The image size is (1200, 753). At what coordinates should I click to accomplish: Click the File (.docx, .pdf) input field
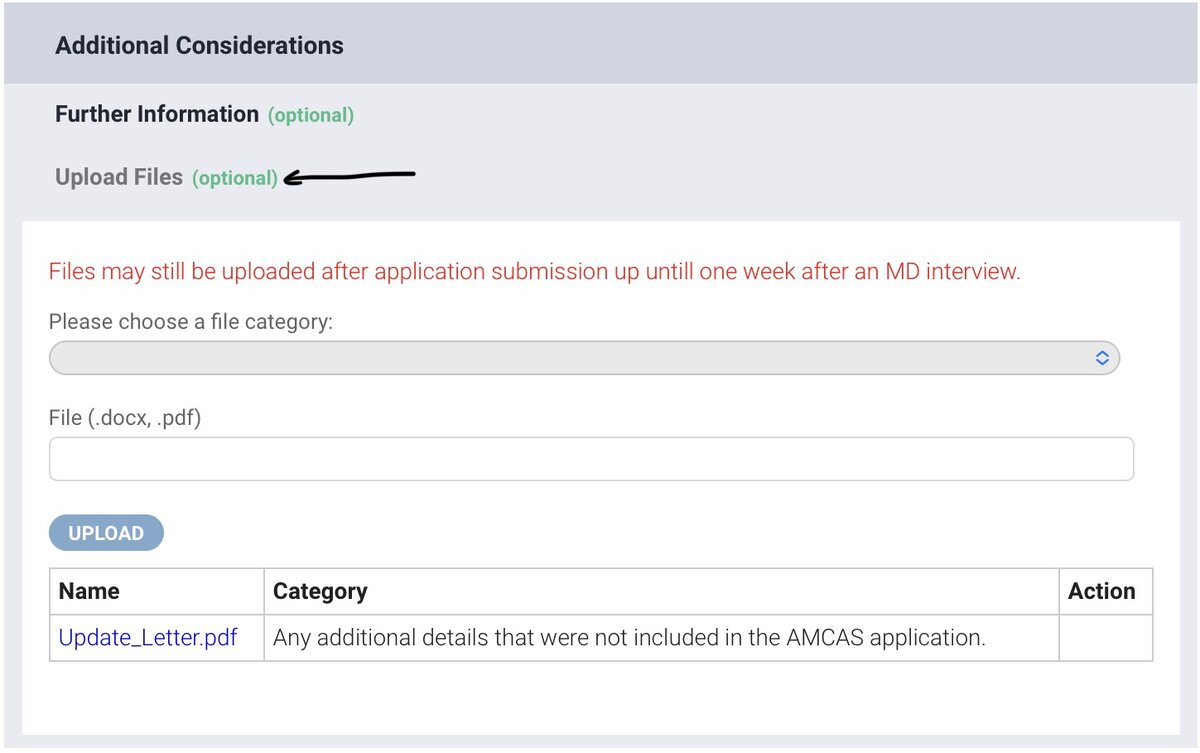591,459
